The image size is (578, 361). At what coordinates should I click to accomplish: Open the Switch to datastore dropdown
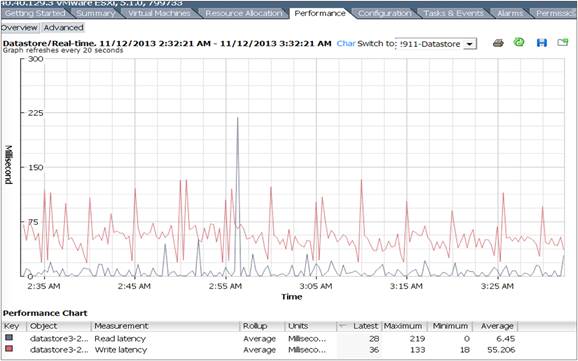pos(469,44)
